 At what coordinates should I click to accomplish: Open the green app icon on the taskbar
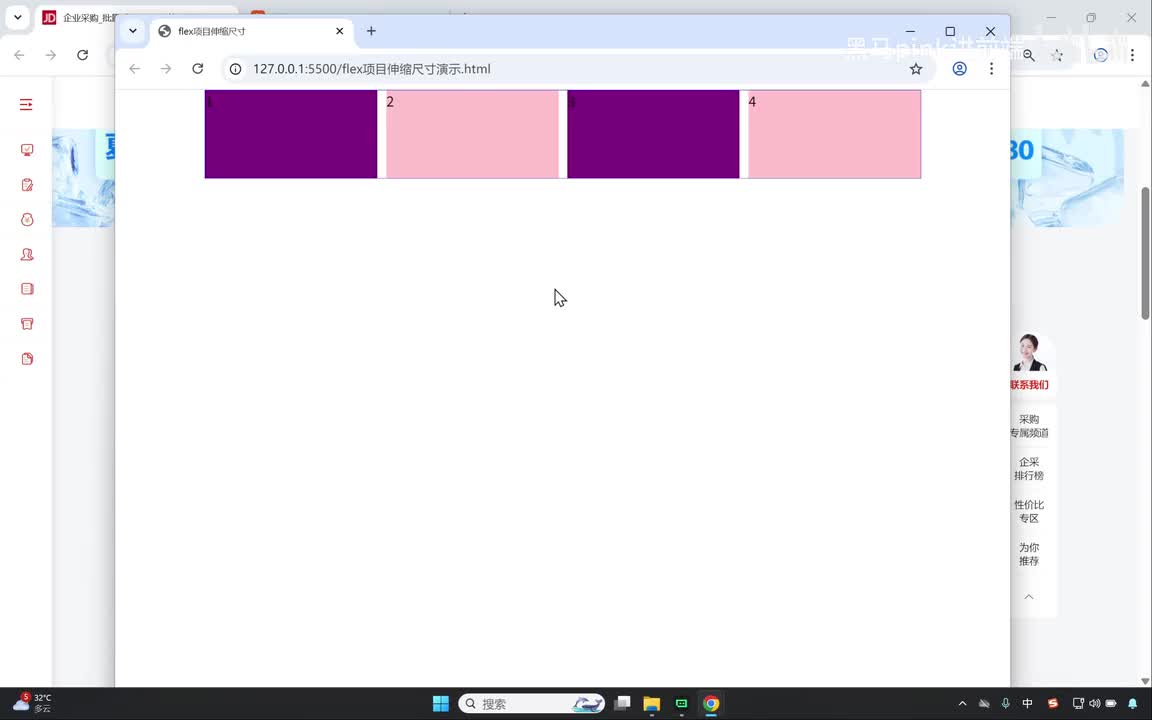(x=681, y=704)
